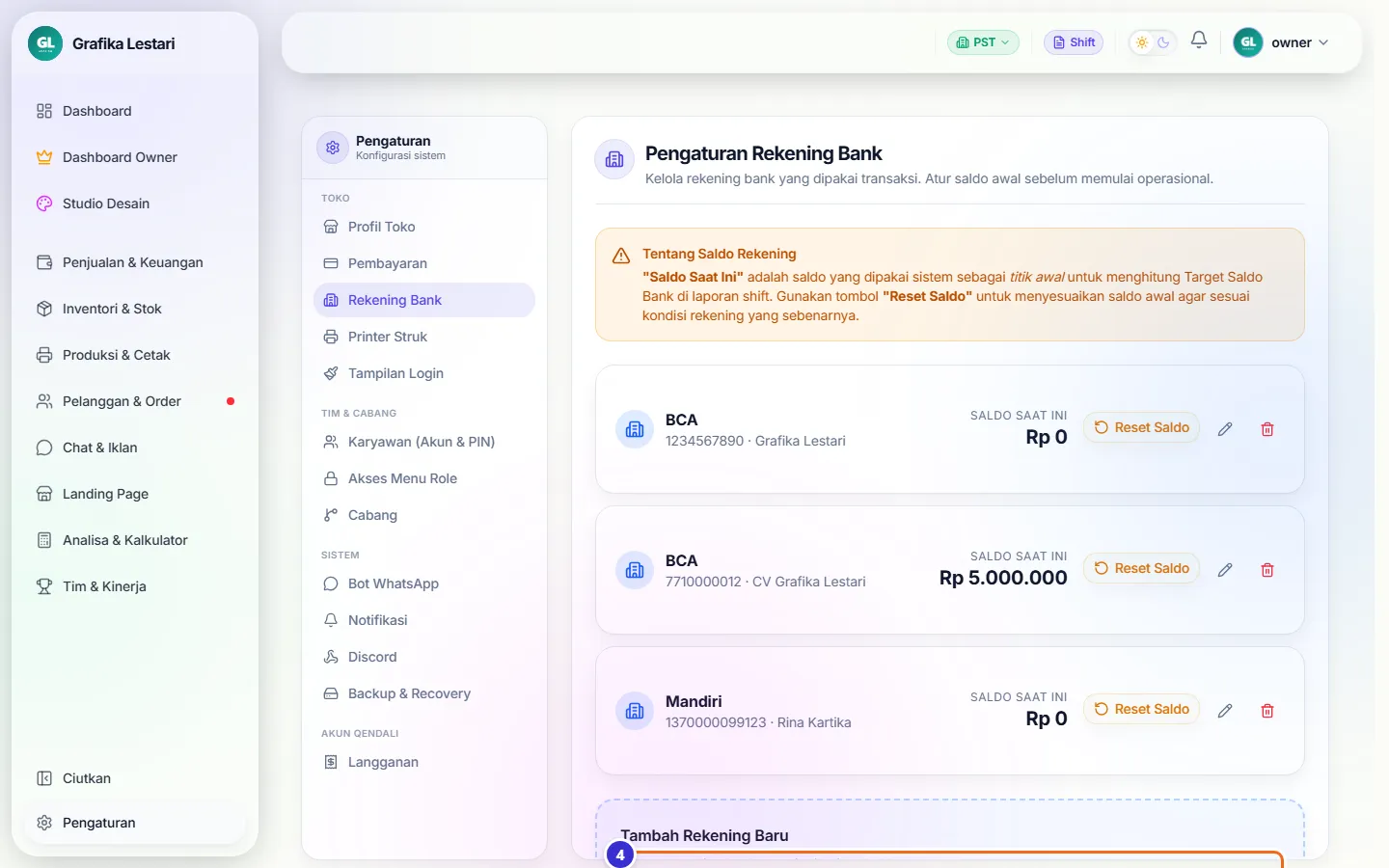Edit the Mandiri account pencil icon
The height and width of the screenshot is (868, 1389).
(1225, 711)
